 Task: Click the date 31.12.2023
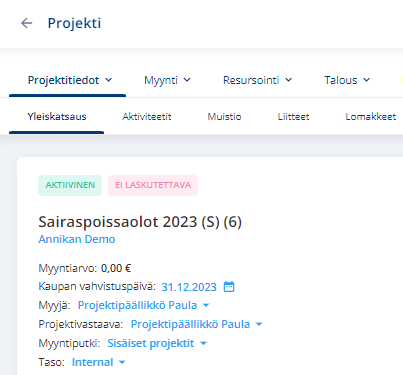(x=189, y=287)
